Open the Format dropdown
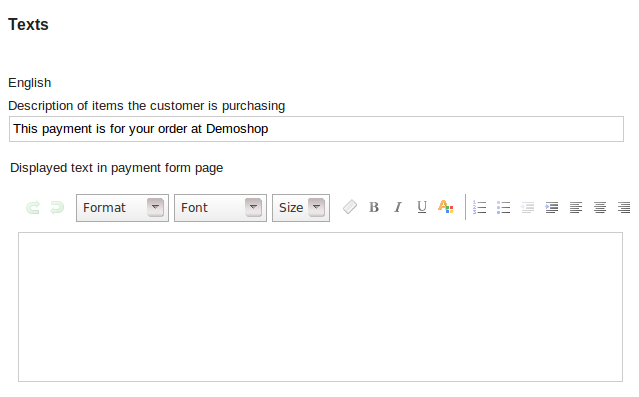 click(x=122, y=208)
